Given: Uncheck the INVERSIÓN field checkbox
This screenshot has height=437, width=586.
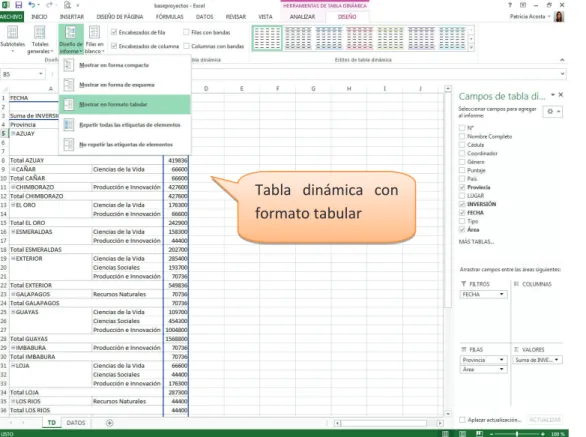Looking at the screenshot, I should (462, 204).
